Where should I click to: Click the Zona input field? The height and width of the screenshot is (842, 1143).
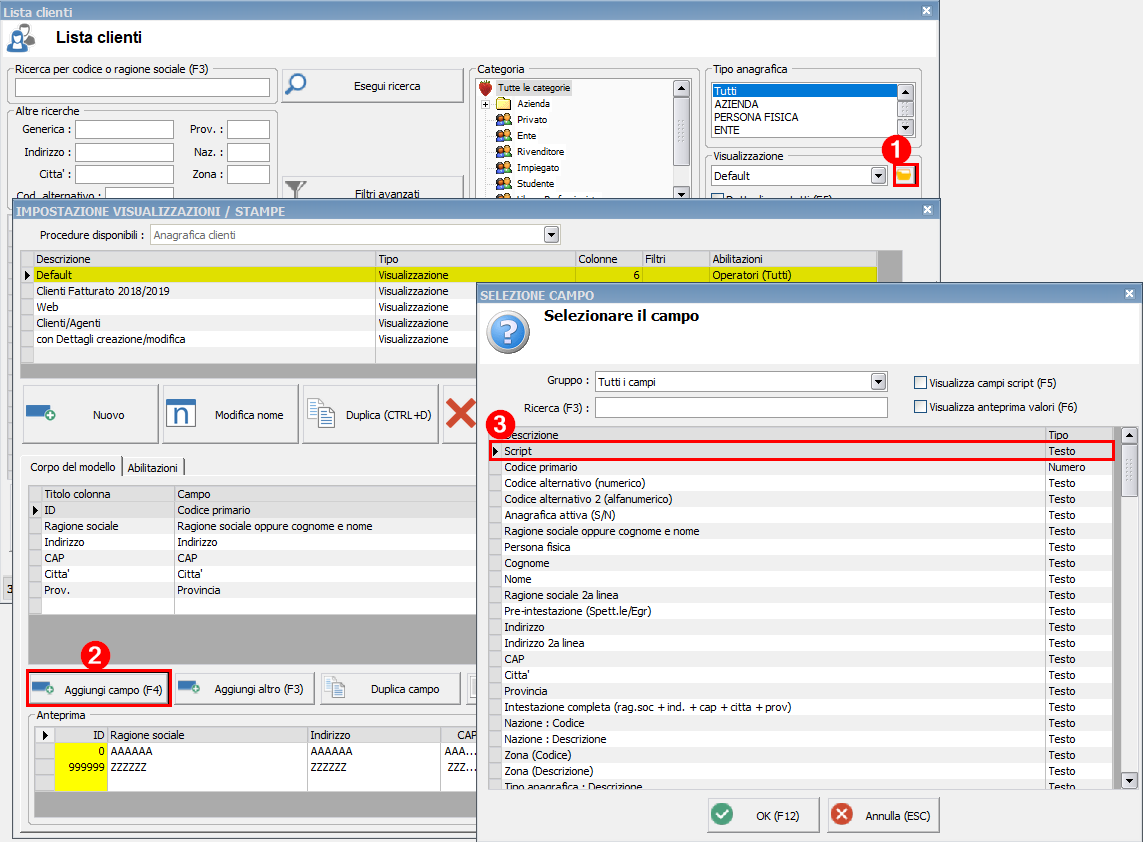click(249, 174)
